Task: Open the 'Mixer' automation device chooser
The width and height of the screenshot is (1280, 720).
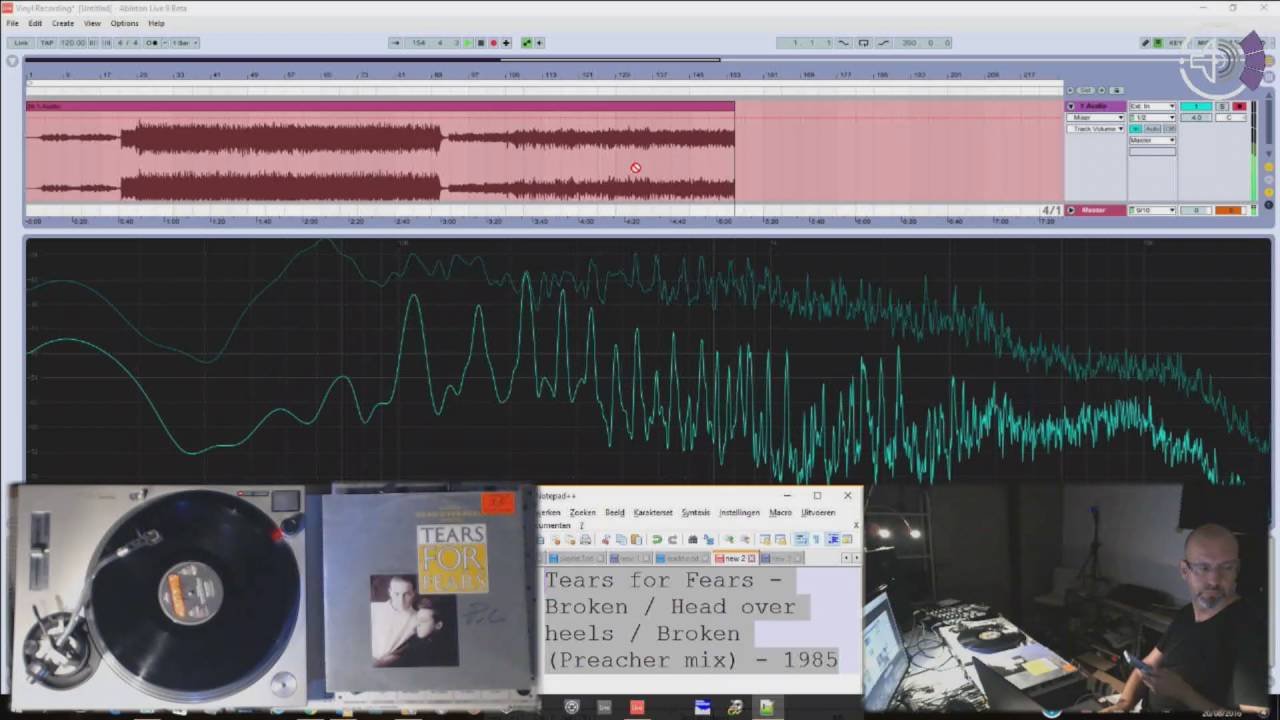Action: point(1096,117)
